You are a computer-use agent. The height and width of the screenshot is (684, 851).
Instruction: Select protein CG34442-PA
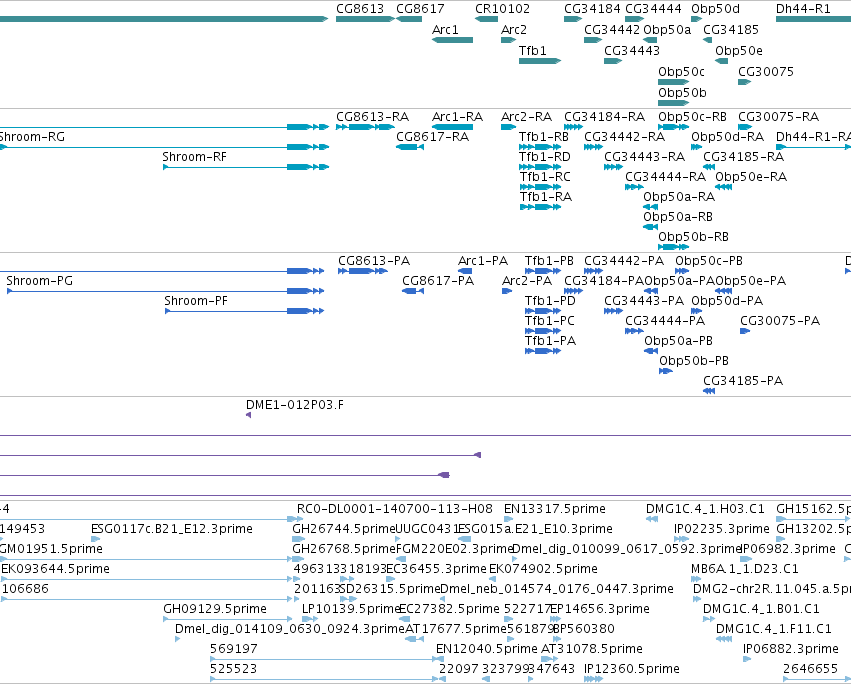593,271
